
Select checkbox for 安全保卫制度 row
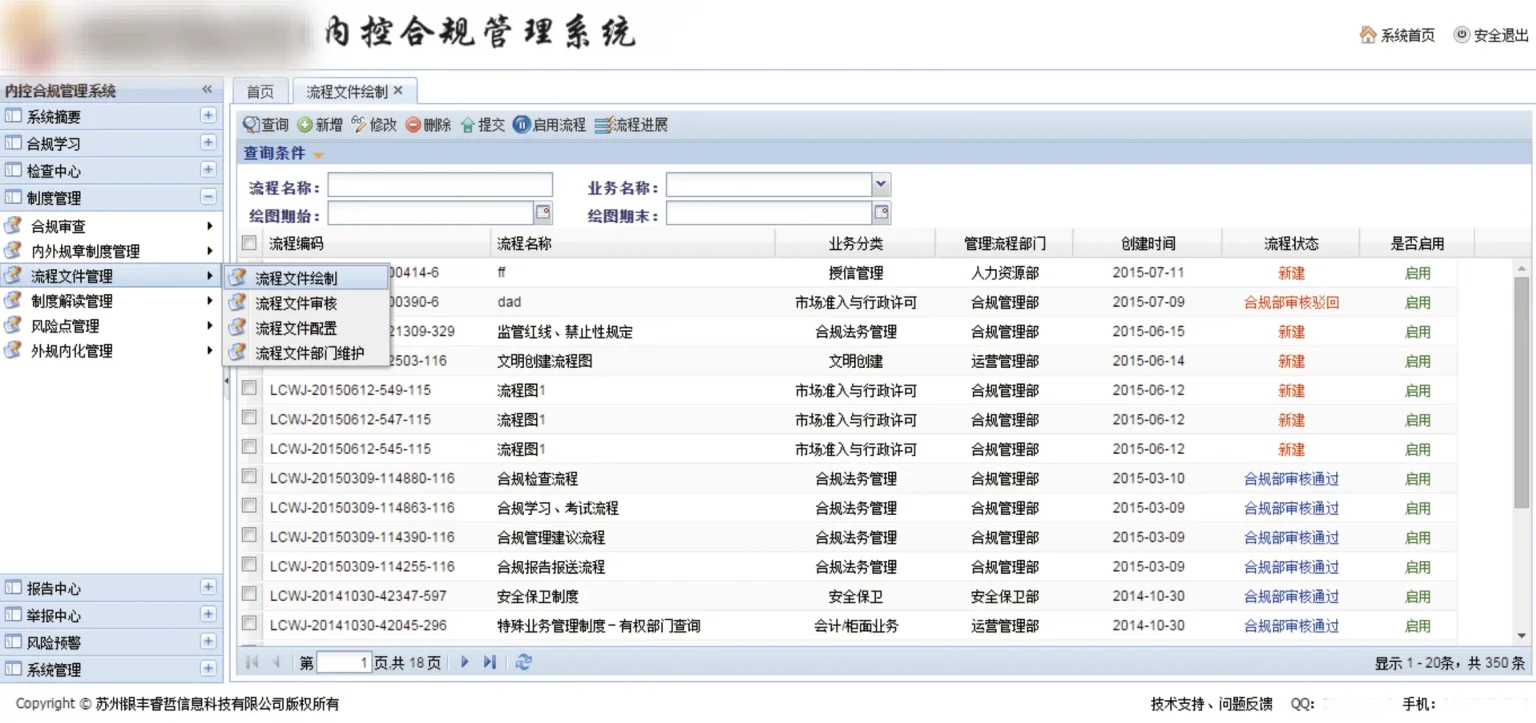(249, 594)
